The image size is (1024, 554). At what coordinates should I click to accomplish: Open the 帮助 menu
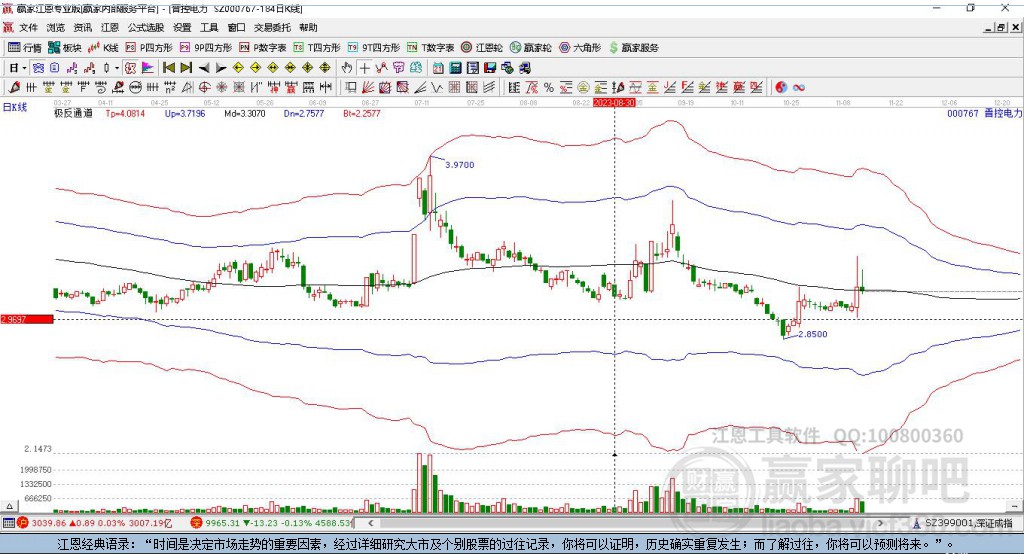point(308,27)
